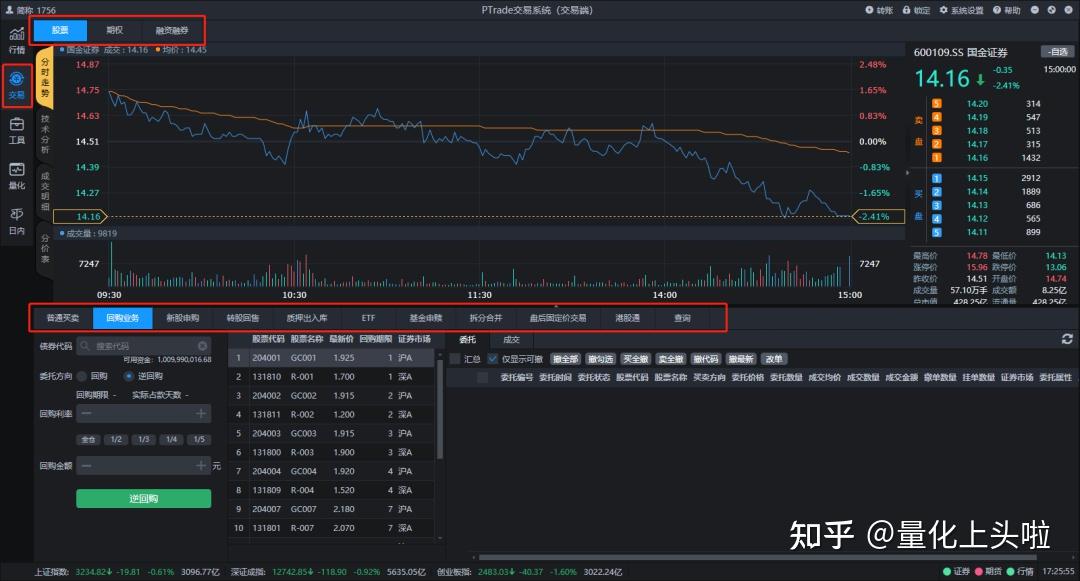The image size is (1080, 581).
Task: Click the 撤全部 cancel-all button
Action: coord(565,358)
